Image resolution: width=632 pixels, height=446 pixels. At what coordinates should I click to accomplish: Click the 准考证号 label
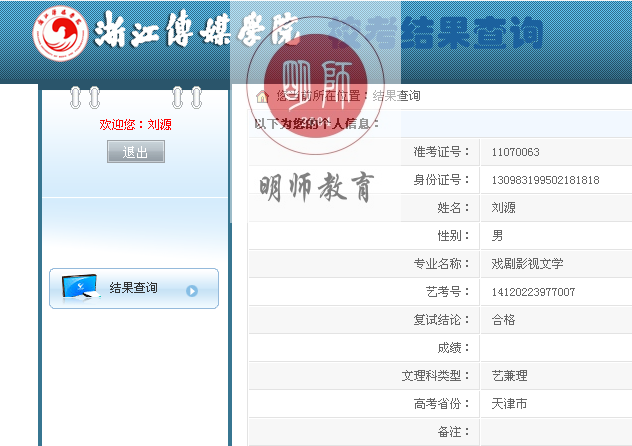tap(442, 151)
